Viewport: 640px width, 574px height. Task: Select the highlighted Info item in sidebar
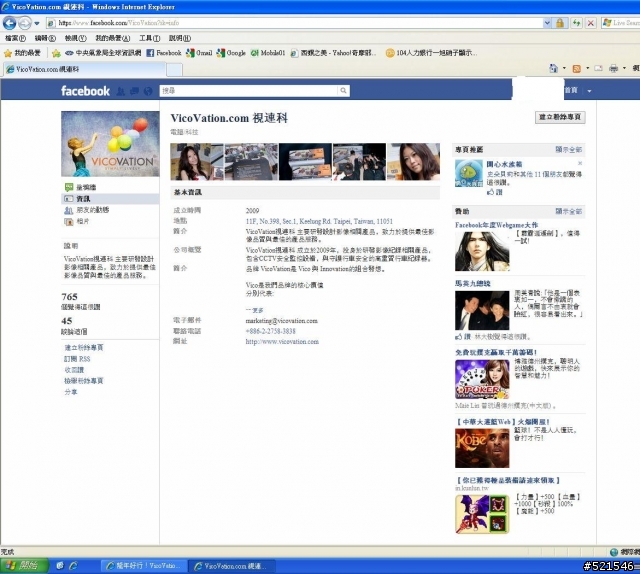click(110, 199)
